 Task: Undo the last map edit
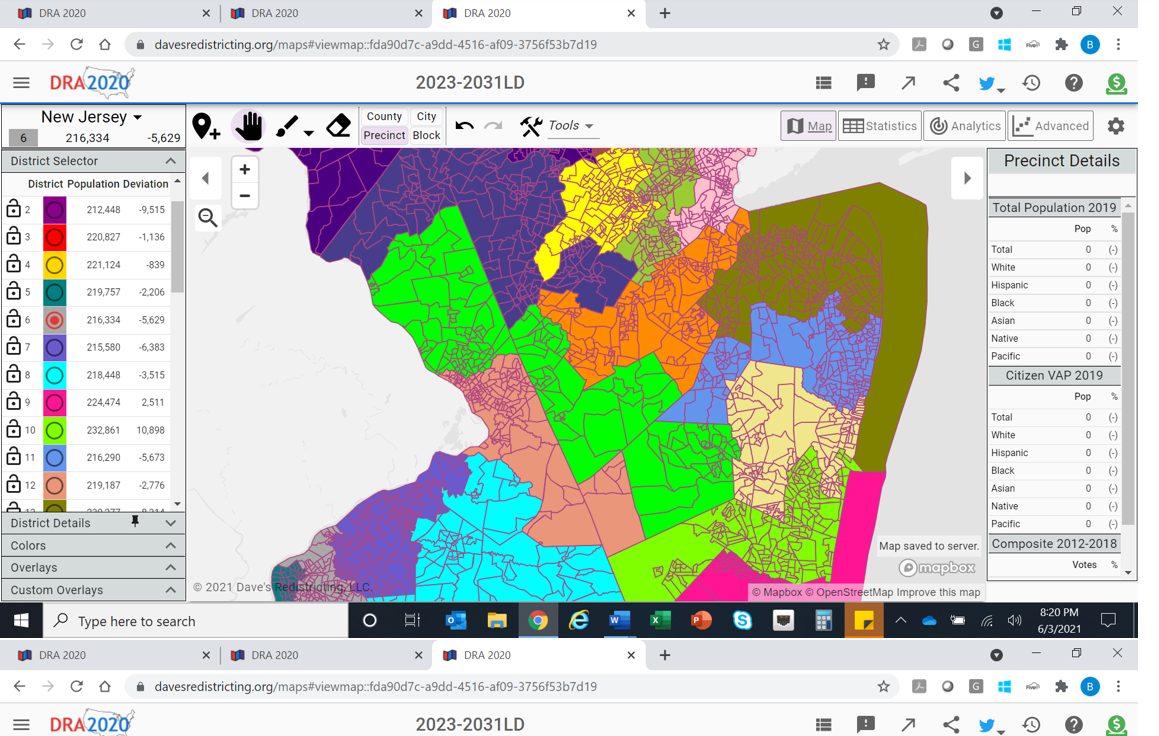pos(464,126)
